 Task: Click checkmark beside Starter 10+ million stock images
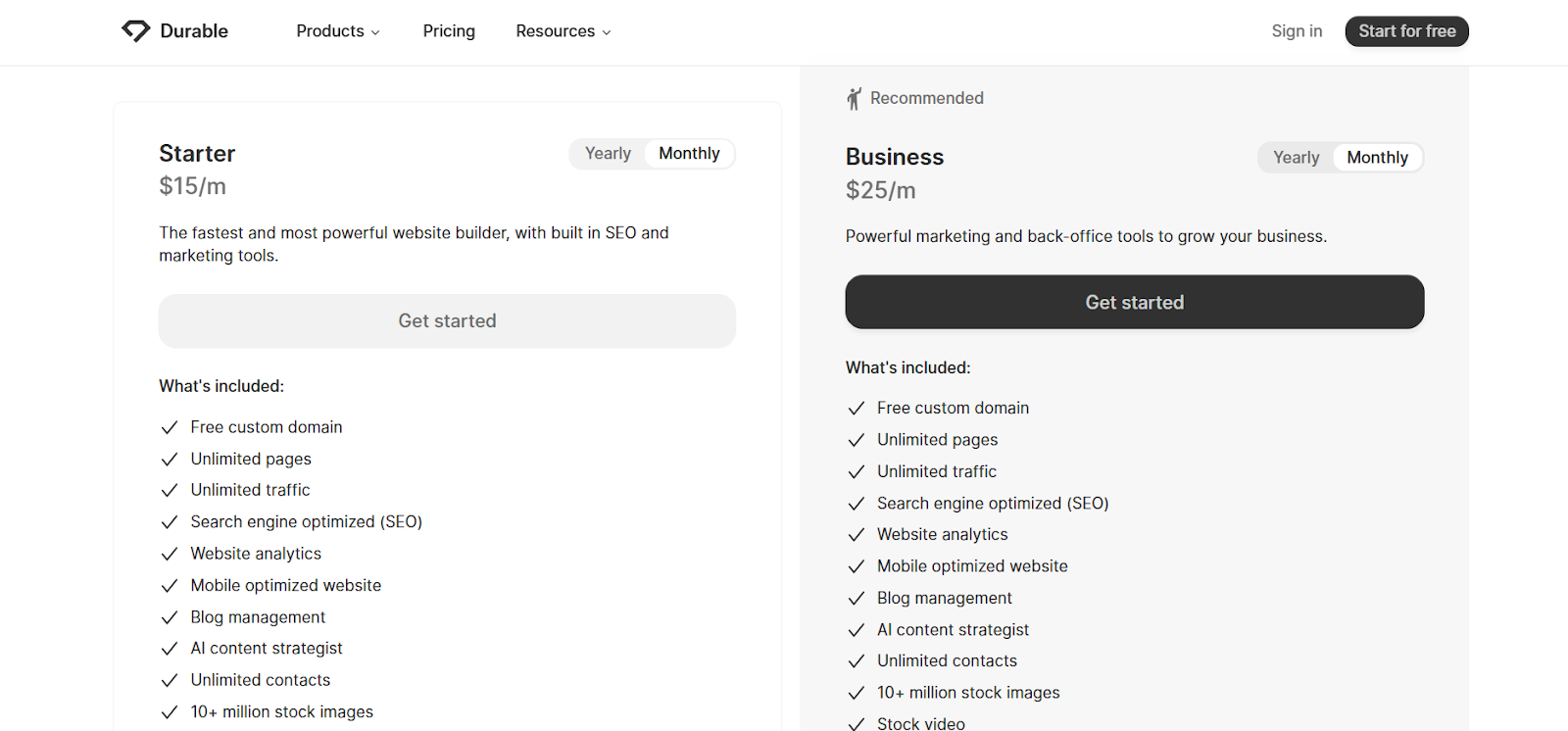click(x=170, y=712)
